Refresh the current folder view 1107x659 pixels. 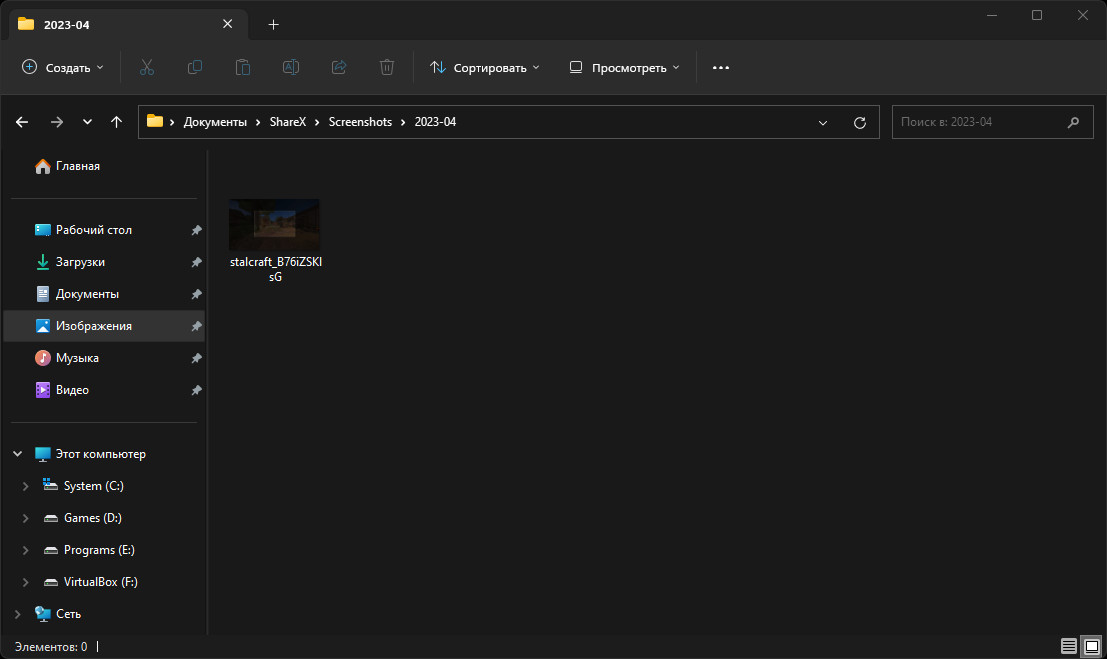(x=859, y=122)
